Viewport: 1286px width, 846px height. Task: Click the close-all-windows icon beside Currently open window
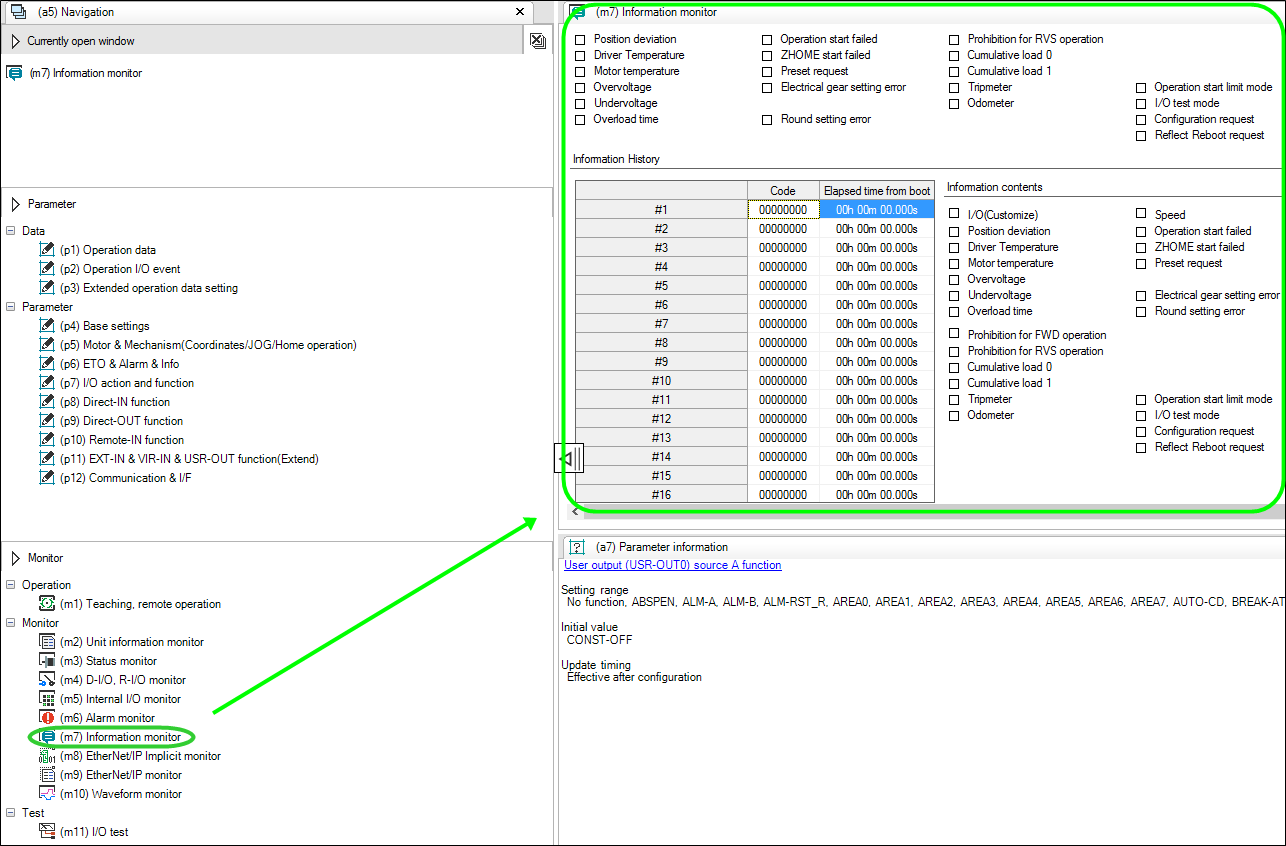point(537,41)
